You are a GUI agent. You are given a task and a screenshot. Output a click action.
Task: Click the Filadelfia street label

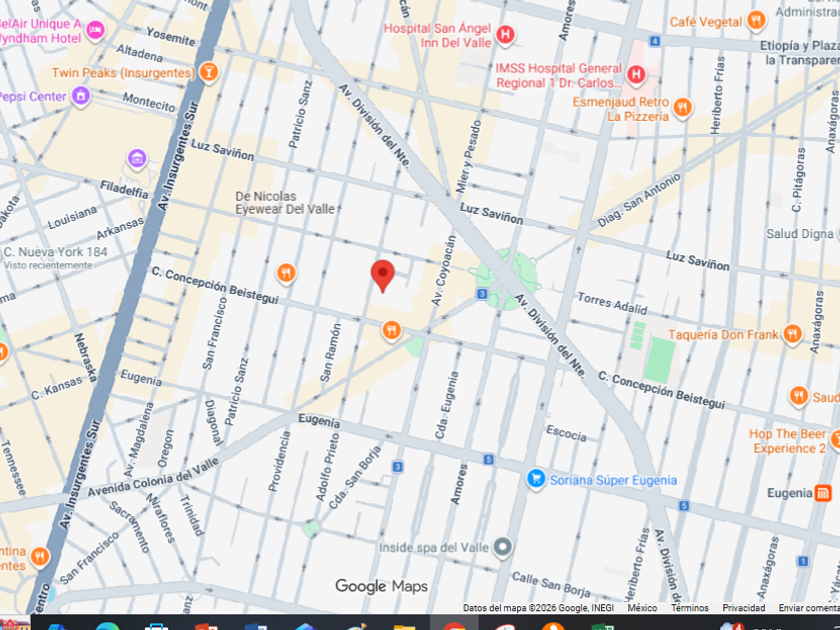pyautogui.click(x=124, y=189)
